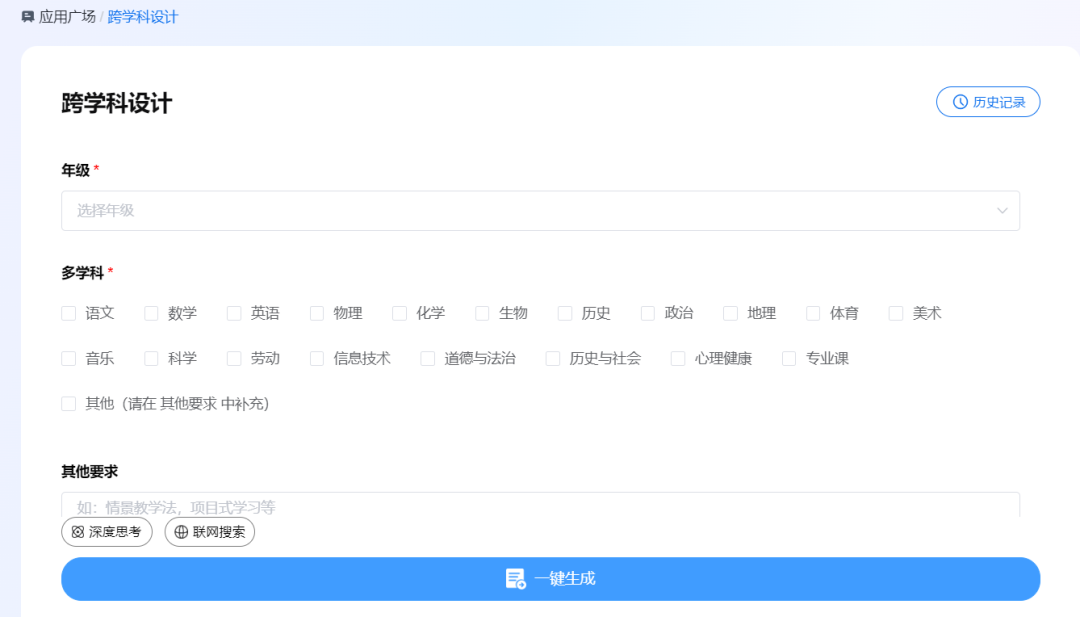
Task: Check the 化学 checkbox
Action: (399, 313)
